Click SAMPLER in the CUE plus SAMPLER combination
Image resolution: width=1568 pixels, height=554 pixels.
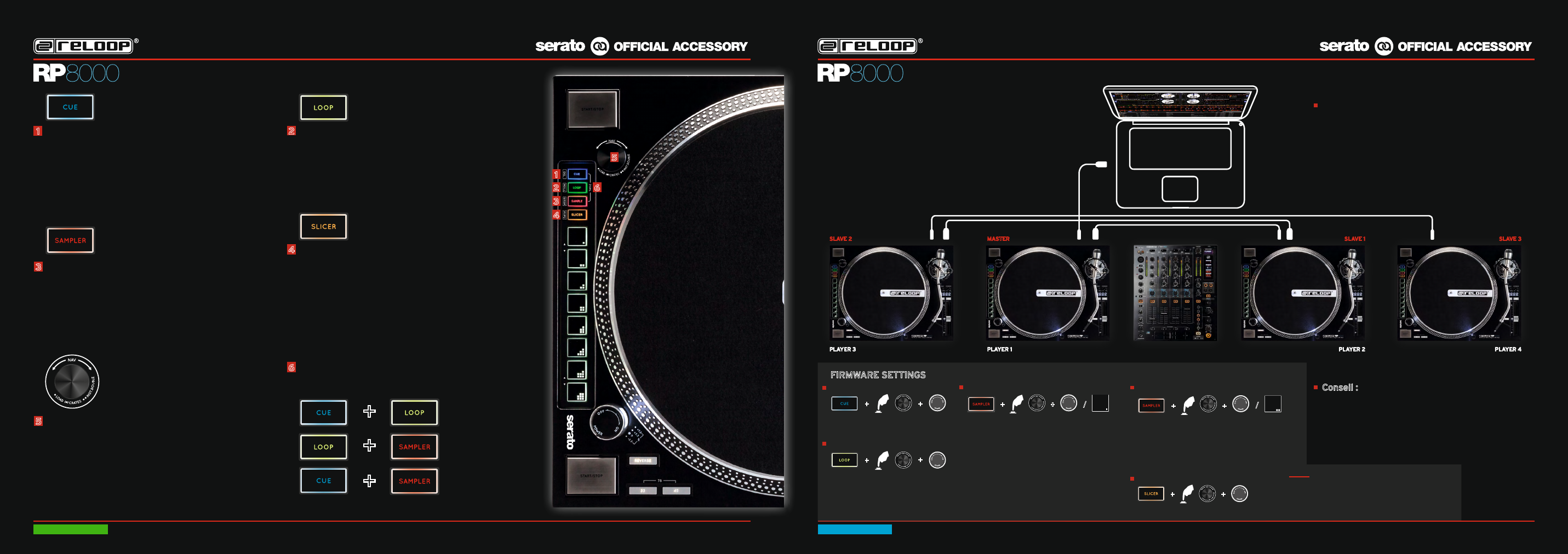point(414,481)
